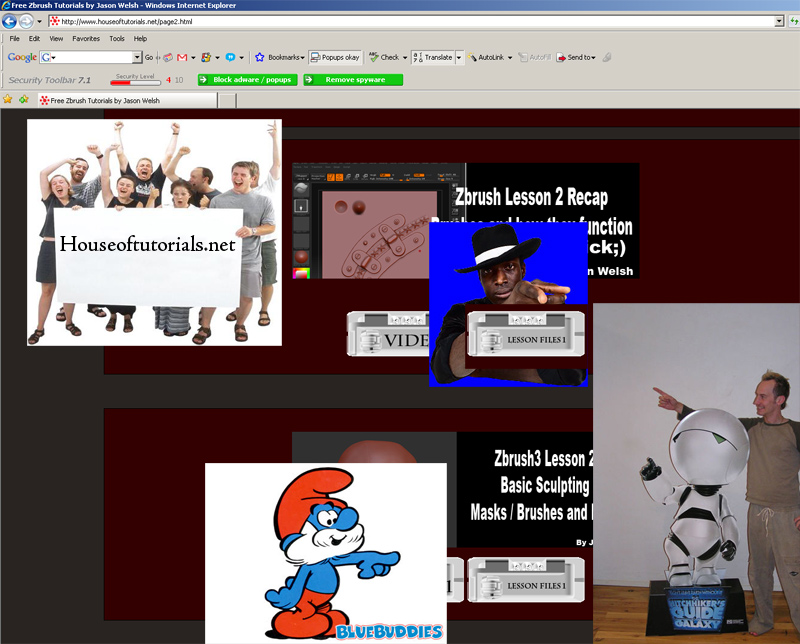The width and height of the screenshot is (800, 644).
Task: Click the Internet Explorer title bar icon
Action: click(6, 5)
